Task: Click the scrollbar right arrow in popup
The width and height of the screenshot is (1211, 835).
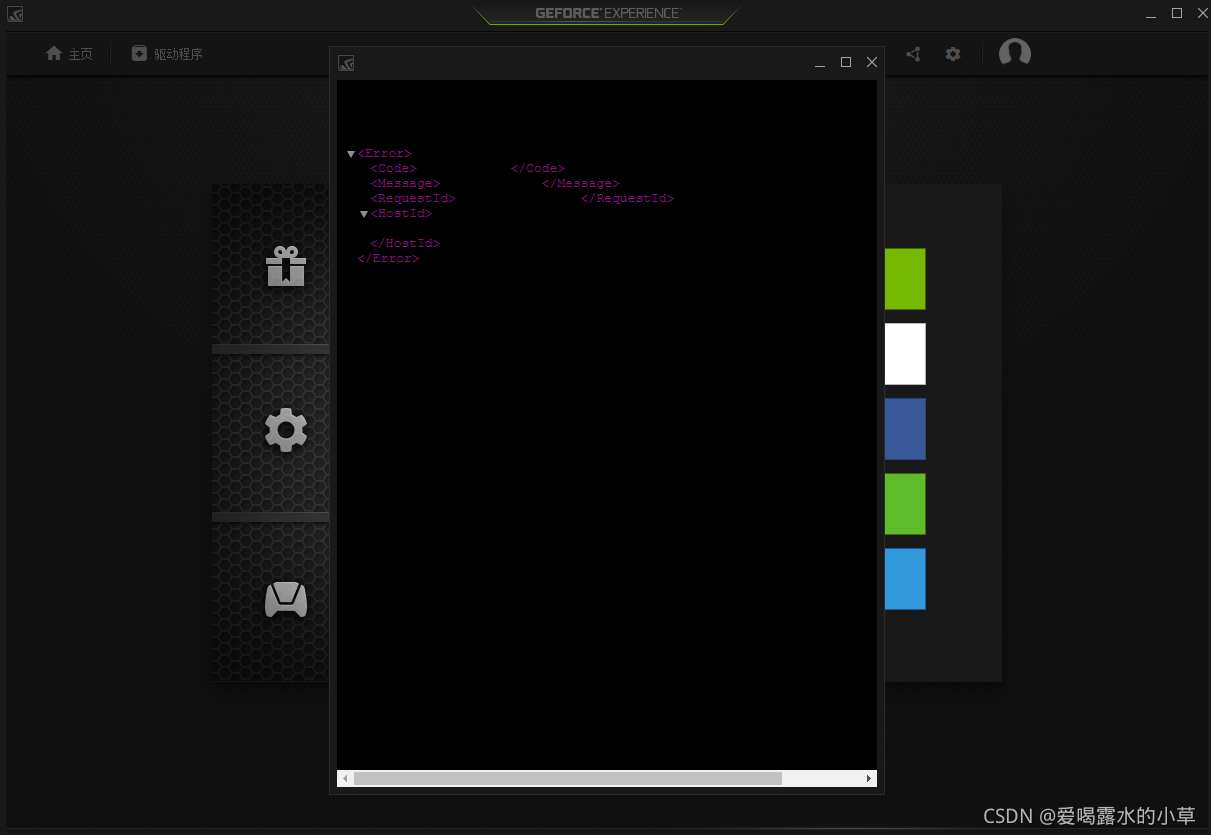Action: click(869, 778)
